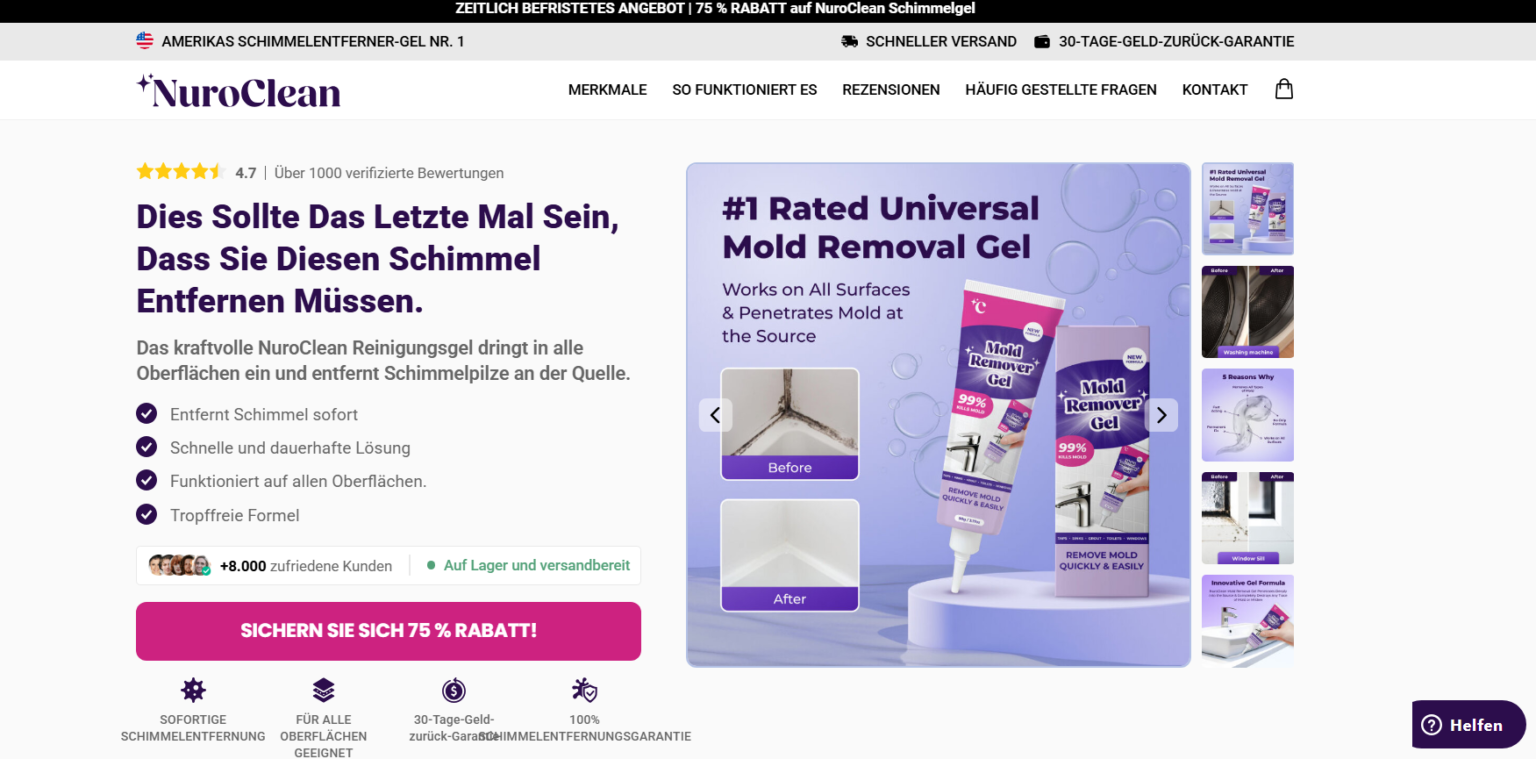This screenshot has height=759, width=1536.
Task: Click the US flag icon
Action: [x=145, y=41]
